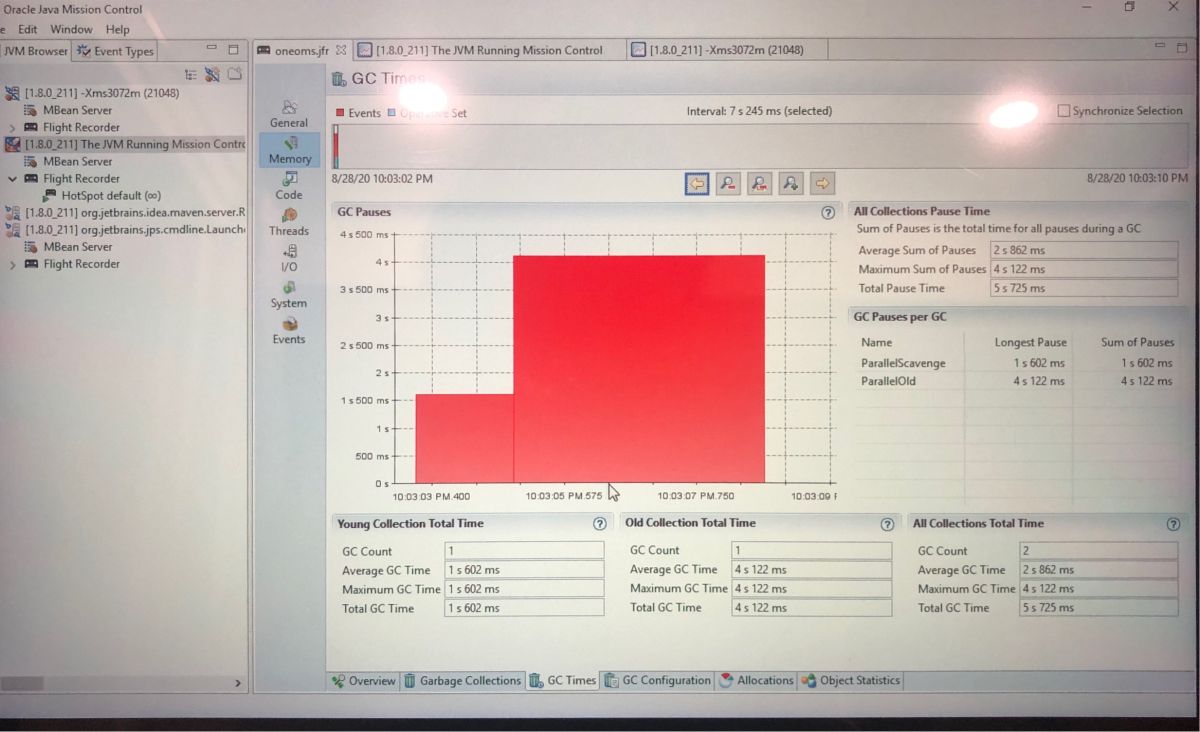Open the Garbage Collections bottom tab

[462, 681]
